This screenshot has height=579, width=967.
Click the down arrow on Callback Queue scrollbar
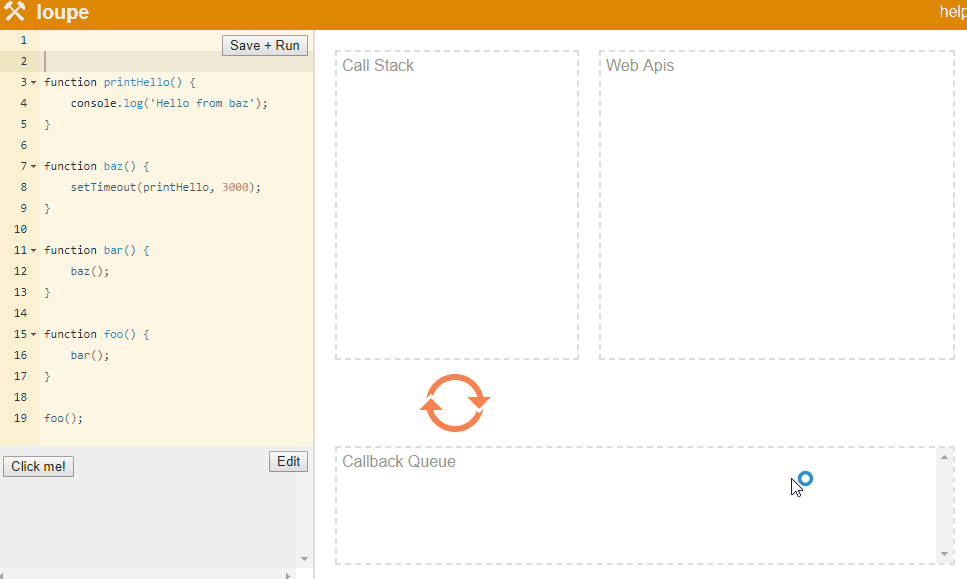[944, 551]
